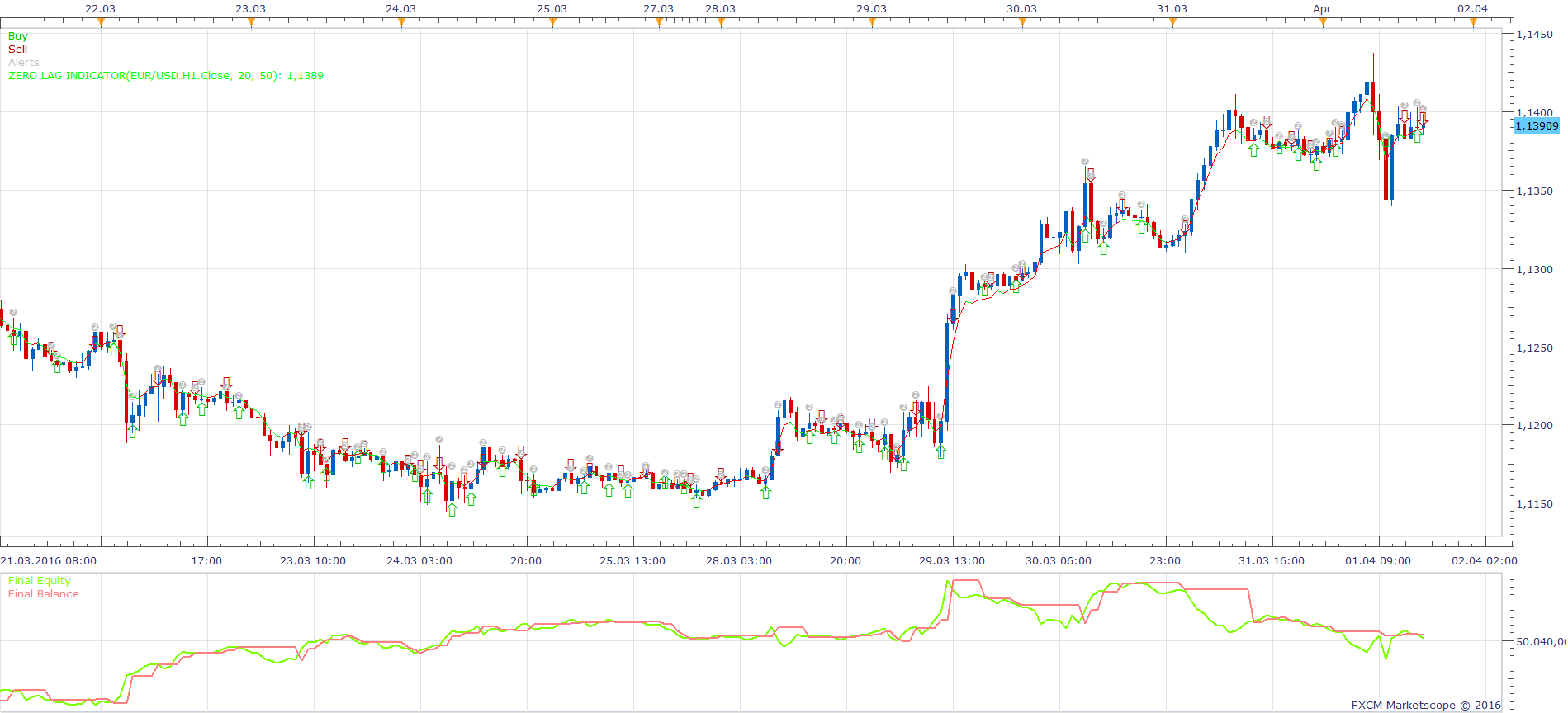Screen dimensions: 1568x713
Task: Click the 1,1150 price axis label
Action: point(1535,504)
